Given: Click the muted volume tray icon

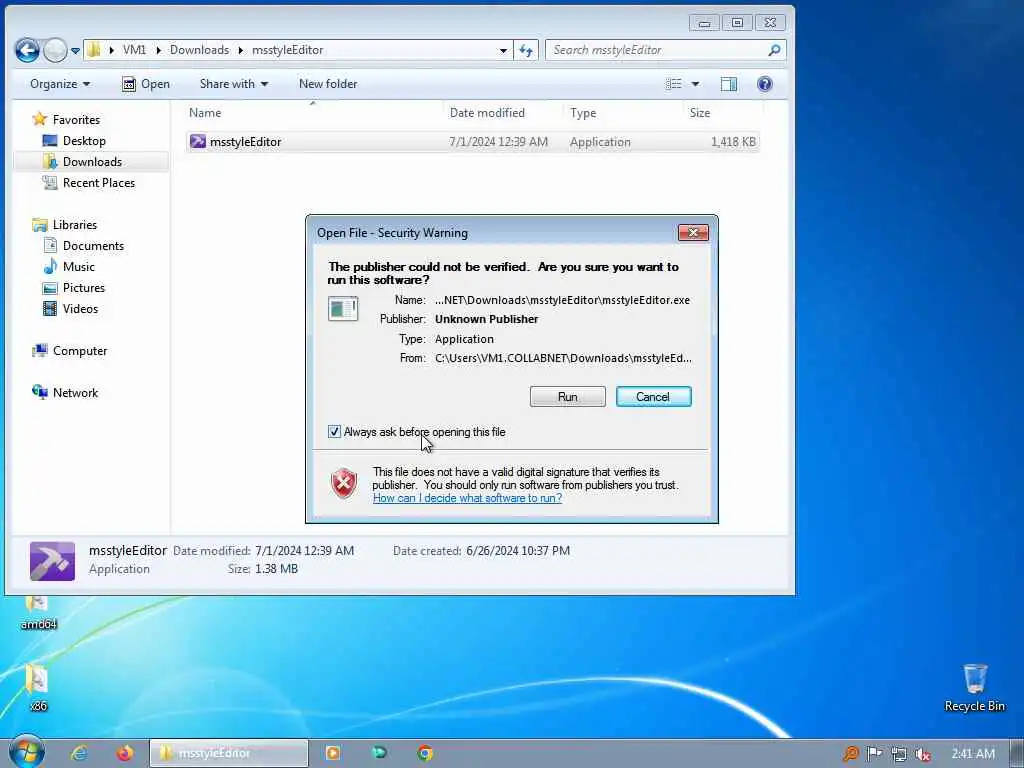Looking at the screenshot, I should [922, 754].
